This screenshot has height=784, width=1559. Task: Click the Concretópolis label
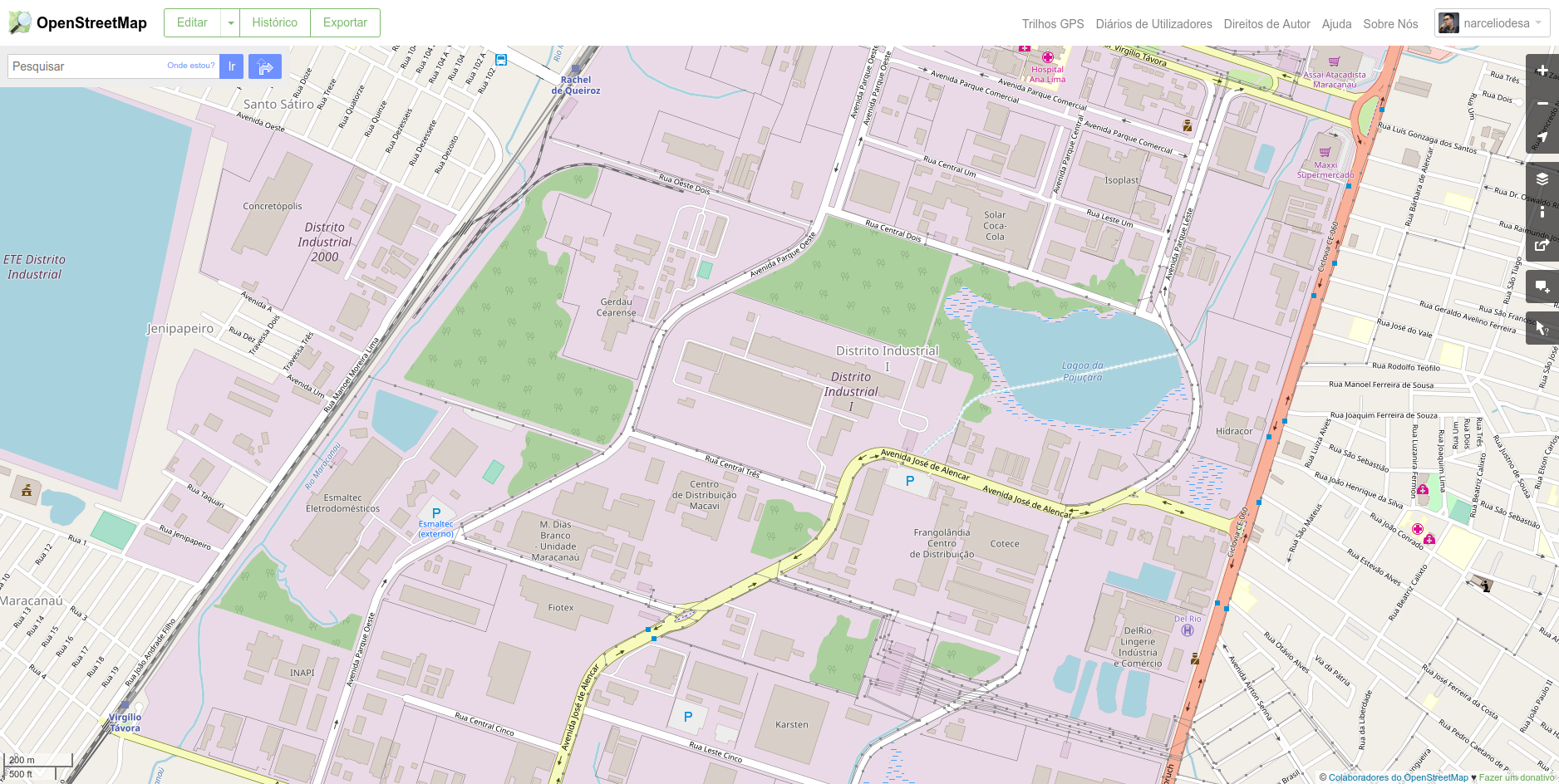pyautogui.click(x=273, y=206)
